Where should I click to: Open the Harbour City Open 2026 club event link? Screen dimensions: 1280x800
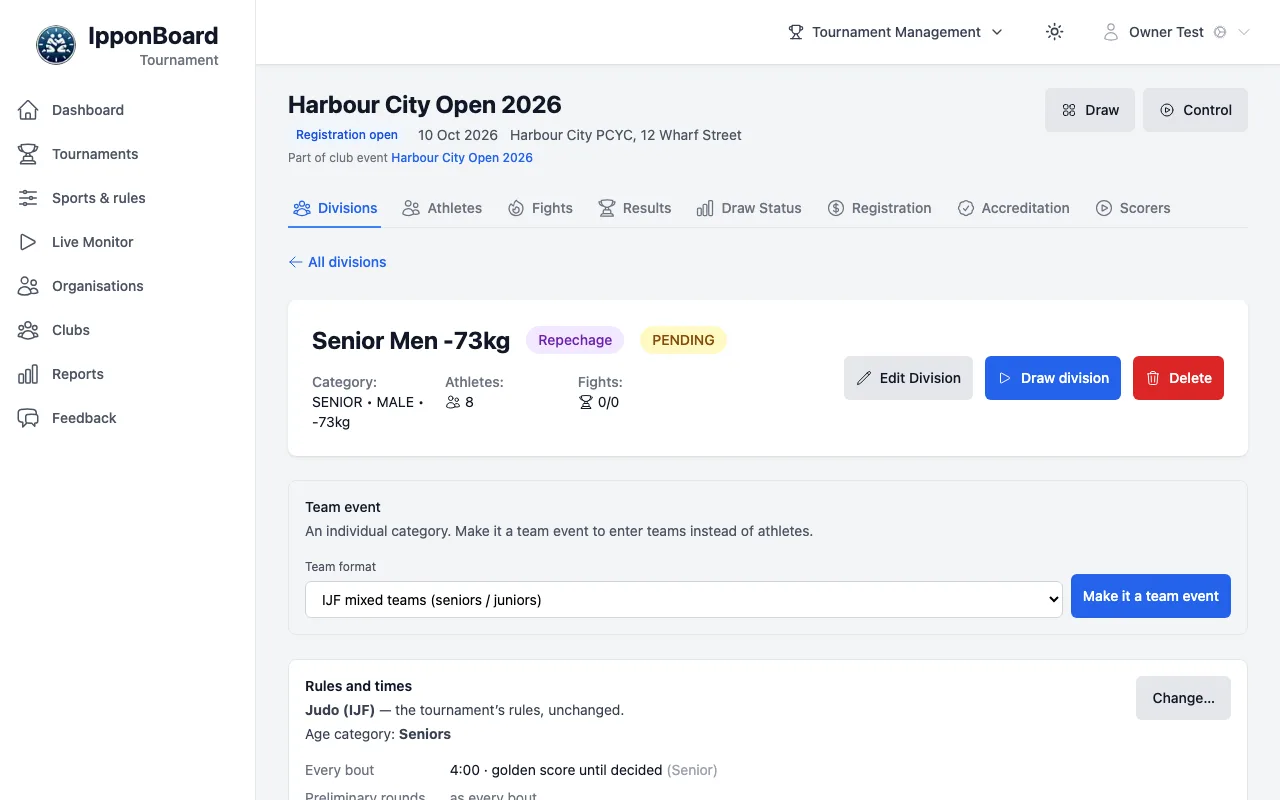[x=462, y=158]
